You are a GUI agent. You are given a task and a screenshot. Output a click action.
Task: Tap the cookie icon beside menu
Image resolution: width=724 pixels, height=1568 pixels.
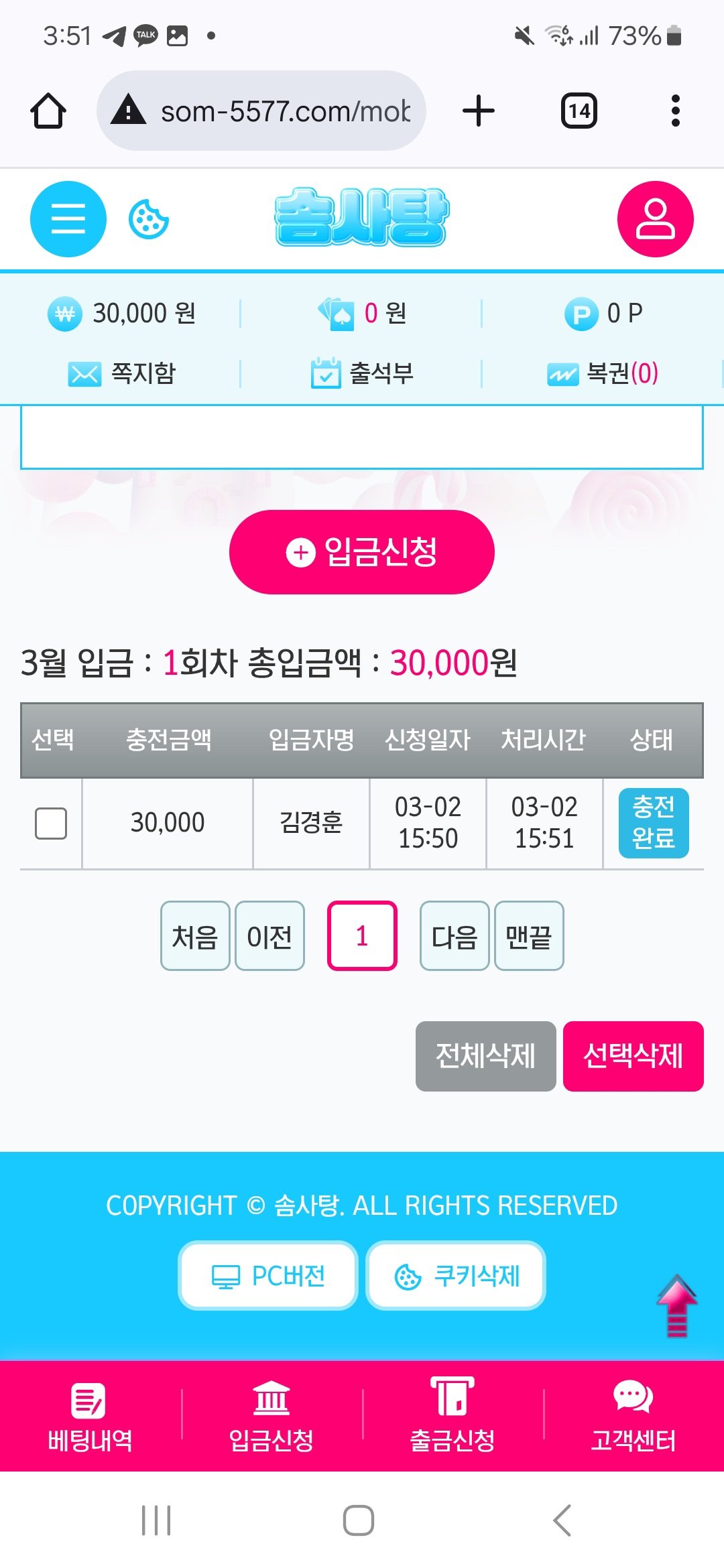148,219
